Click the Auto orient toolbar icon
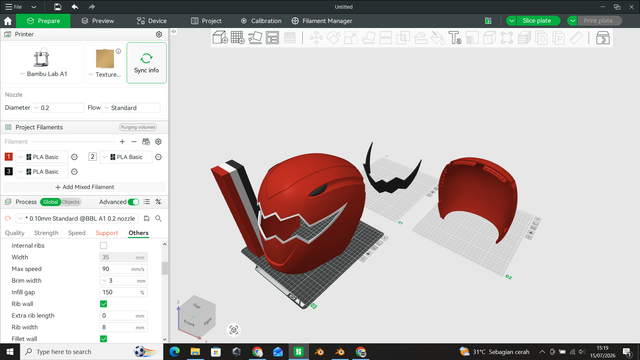Image resolution: width=640 pixels, height=360 pixels. (255, 38)
